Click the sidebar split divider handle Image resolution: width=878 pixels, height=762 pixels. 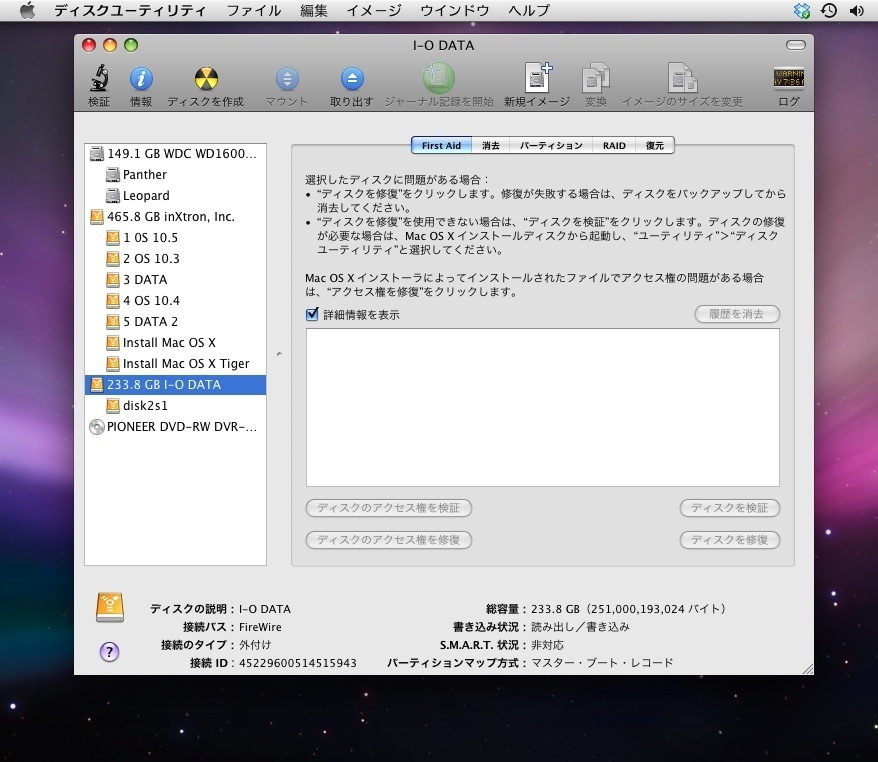pyautogui.click(x=279, y=353)
